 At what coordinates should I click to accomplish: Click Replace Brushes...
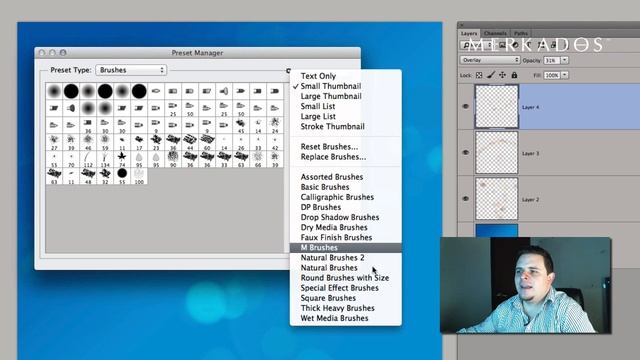tap(333, 157)
